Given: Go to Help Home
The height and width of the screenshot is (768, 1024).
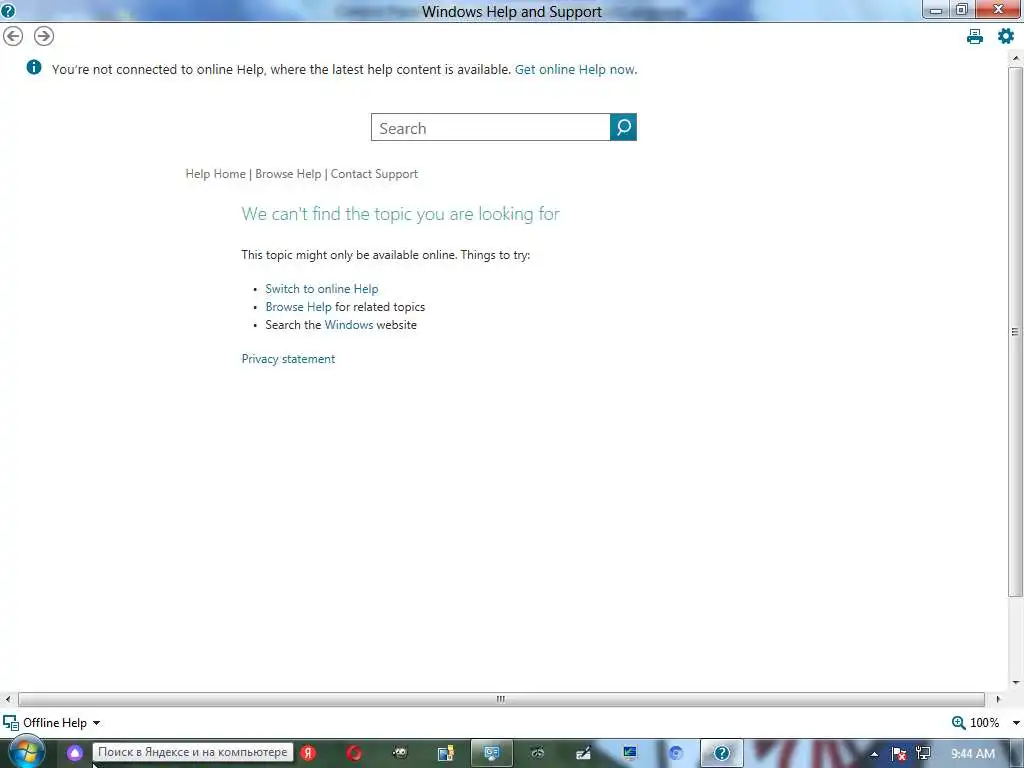Looking at the screenshot, I should click(216, 174).
